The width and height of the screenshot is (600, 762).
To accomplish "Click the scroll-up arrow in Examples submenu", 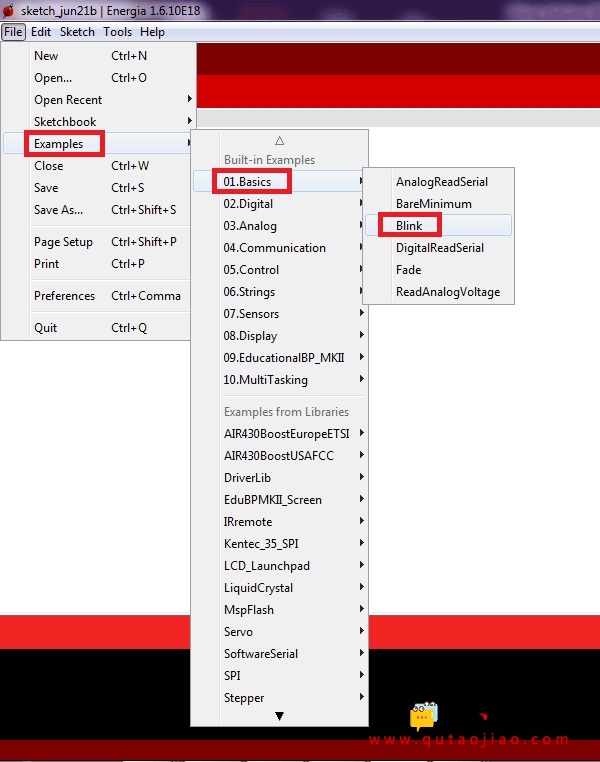I will point(279,141).
